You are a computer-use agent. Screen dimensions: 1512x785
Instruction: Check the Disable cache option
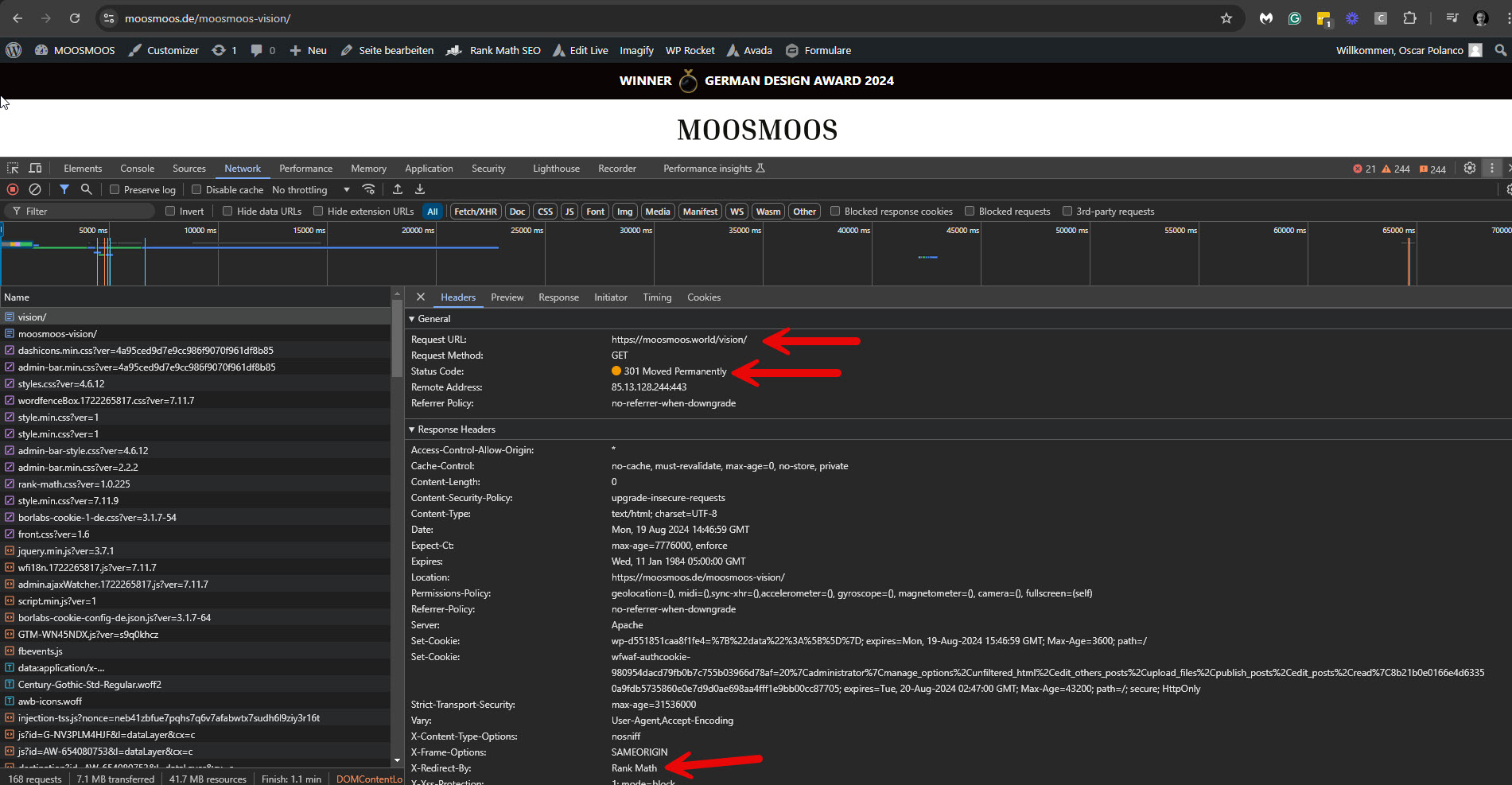pyautogui.click(x=196, y=190)
